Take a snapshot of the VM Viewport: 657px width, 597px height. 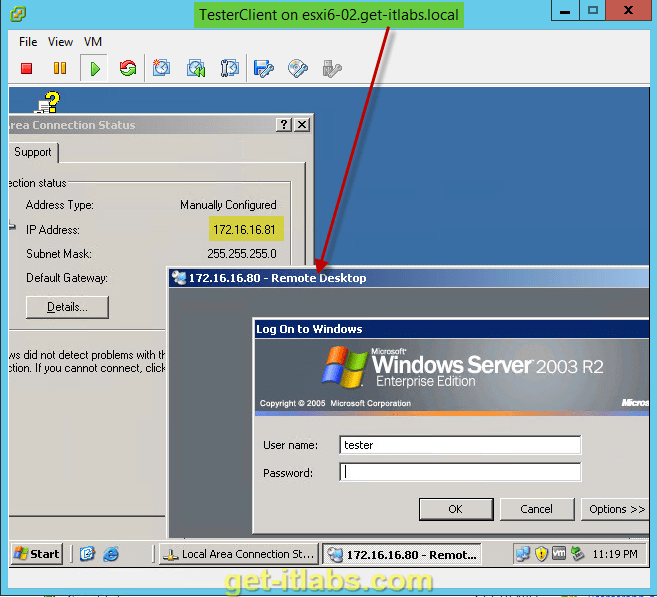click(x=162, y=68)
